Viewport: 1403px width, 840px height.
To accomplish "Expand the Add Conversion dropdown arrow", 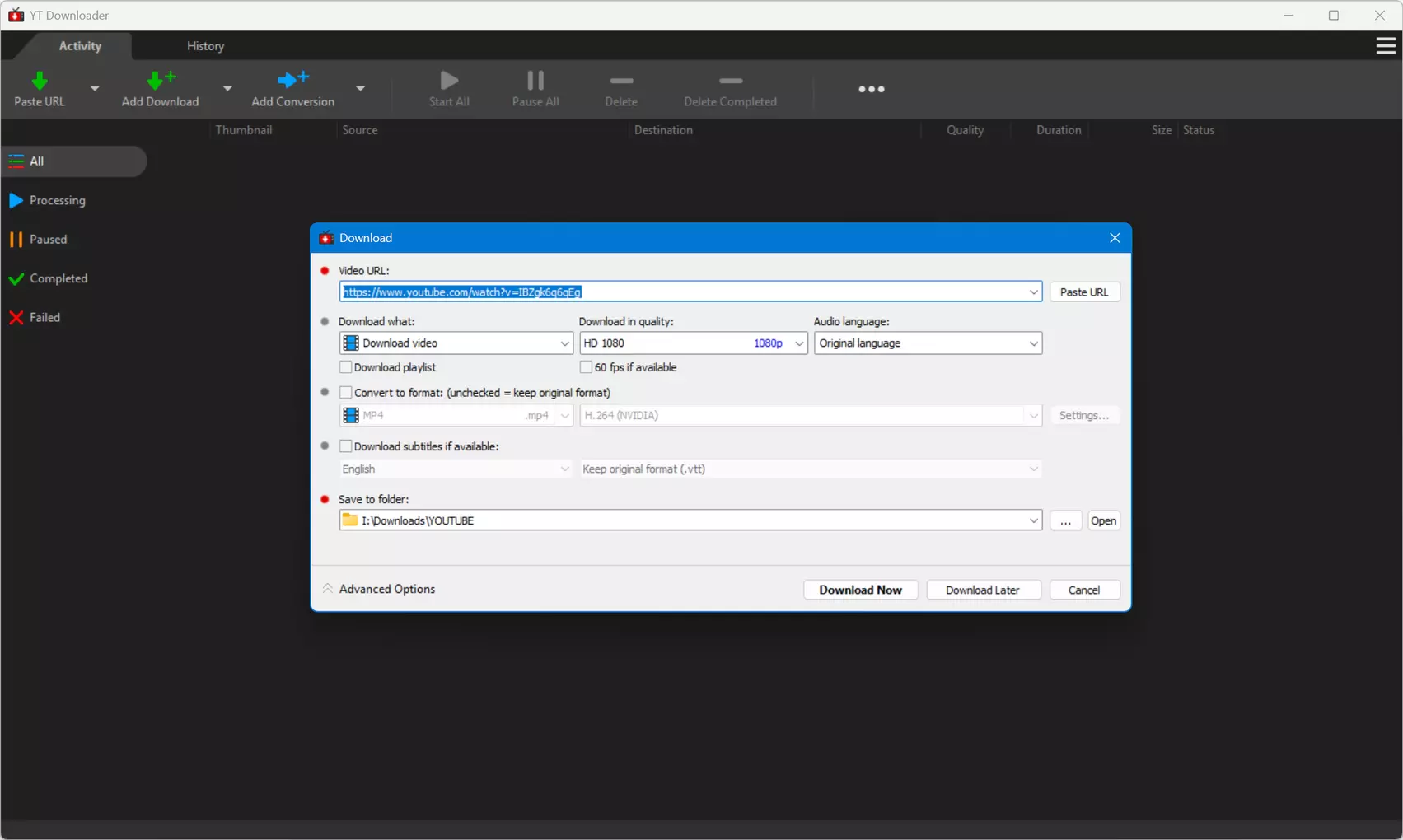I will pyautogui.click(x=360, y=88).
